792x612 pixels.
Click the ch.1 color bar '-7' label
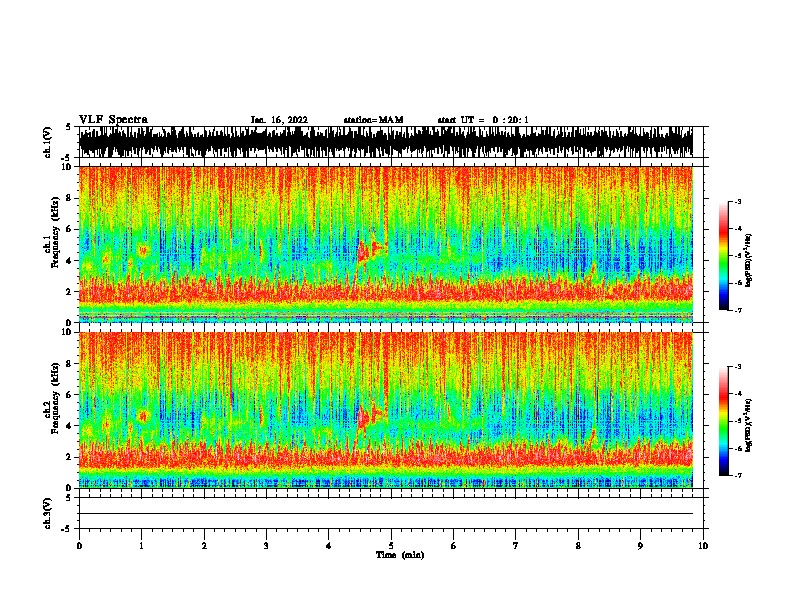click(737, 310)
